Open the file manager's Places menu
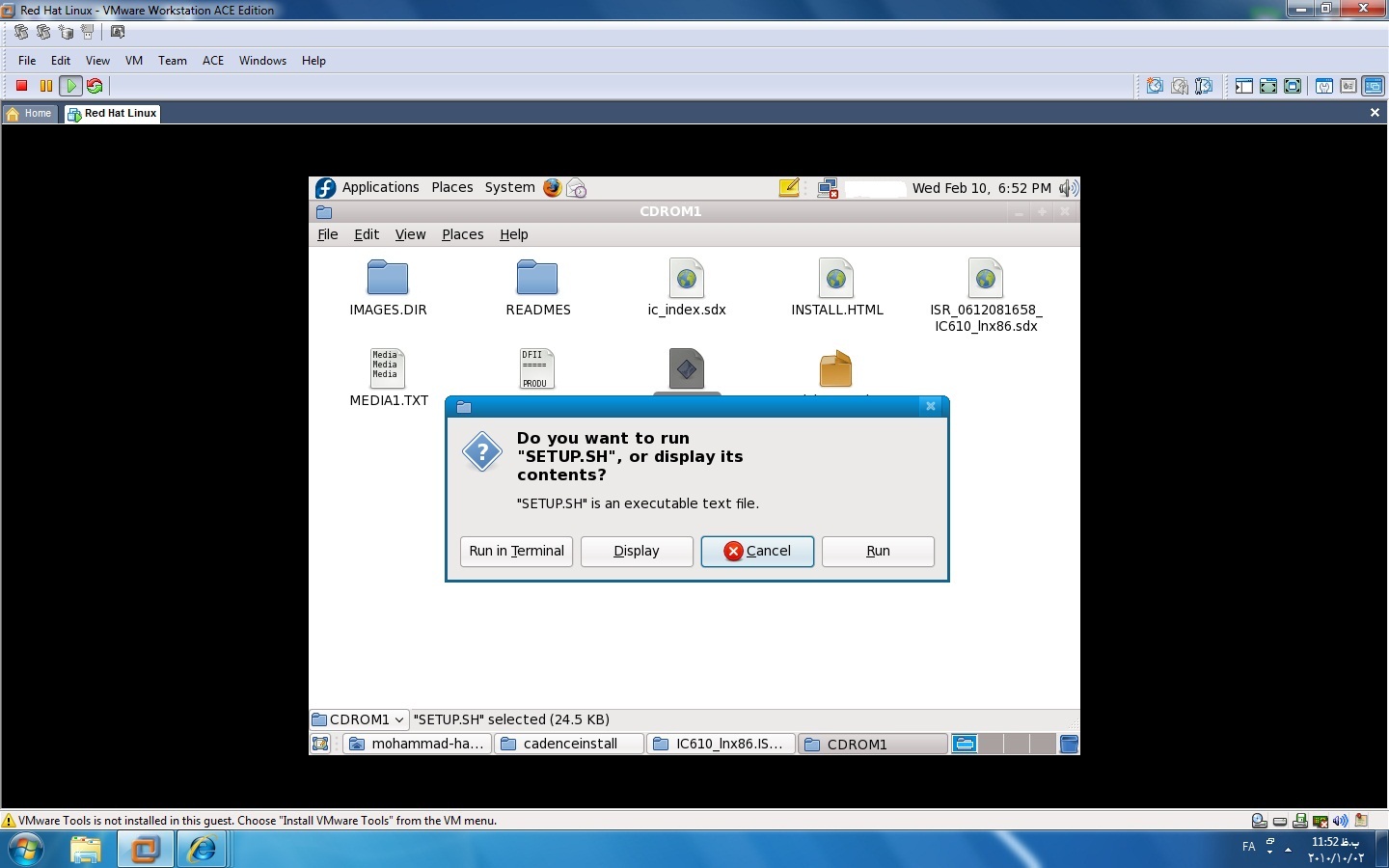 point(463,234)
